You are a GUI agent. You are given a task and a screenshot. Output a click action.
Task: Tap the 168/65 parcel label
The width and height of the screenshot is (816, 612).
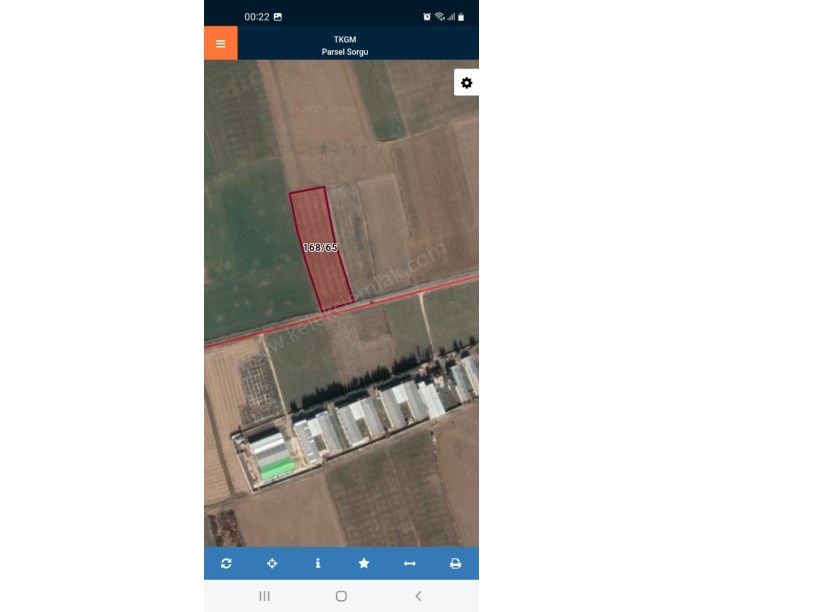pos(320,247)
